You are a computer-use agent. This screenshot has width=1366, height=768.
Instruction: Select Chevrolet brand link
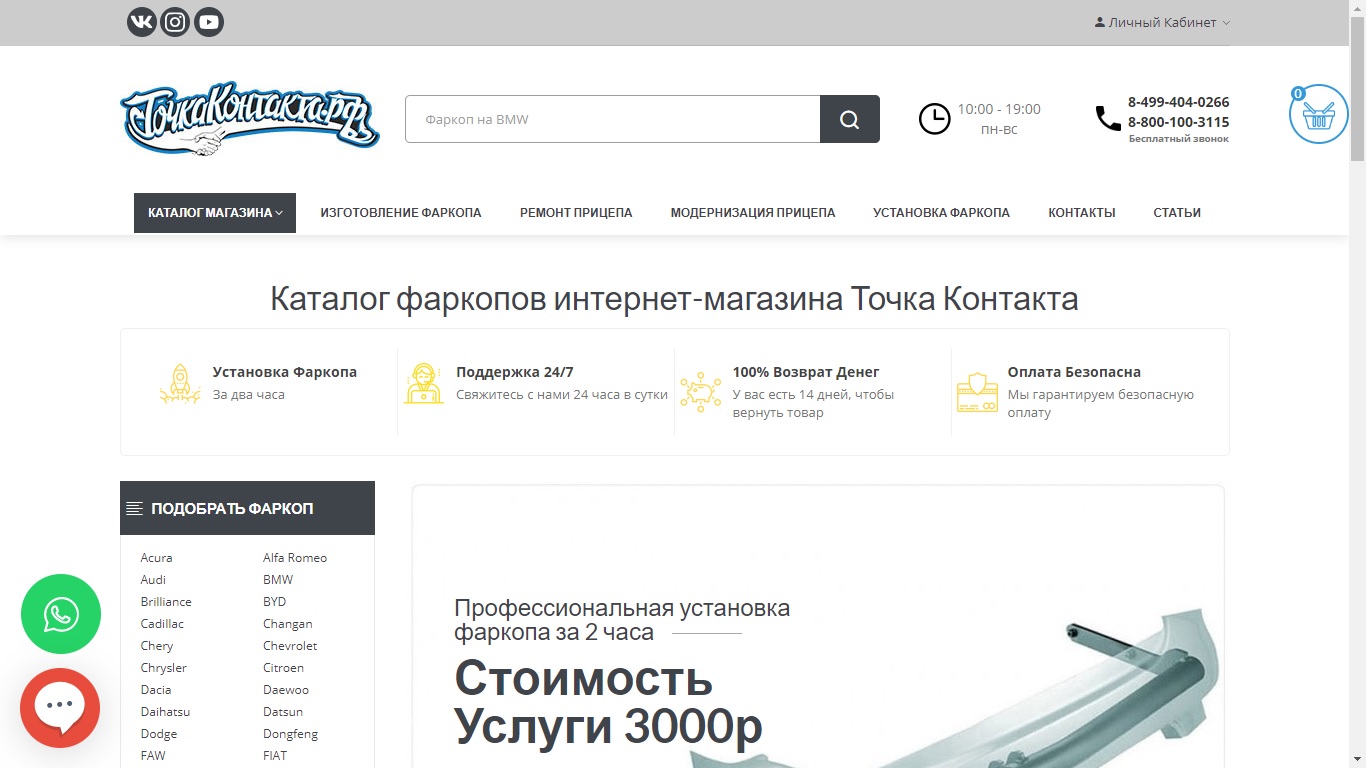290,646
